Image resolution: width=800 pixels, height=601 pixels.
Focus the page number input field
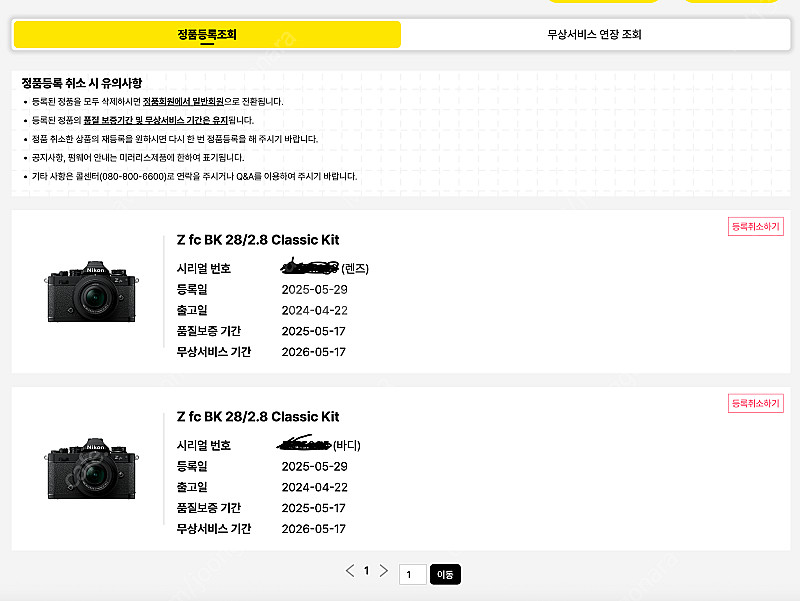pyautogui.click(x=412, y=574)
